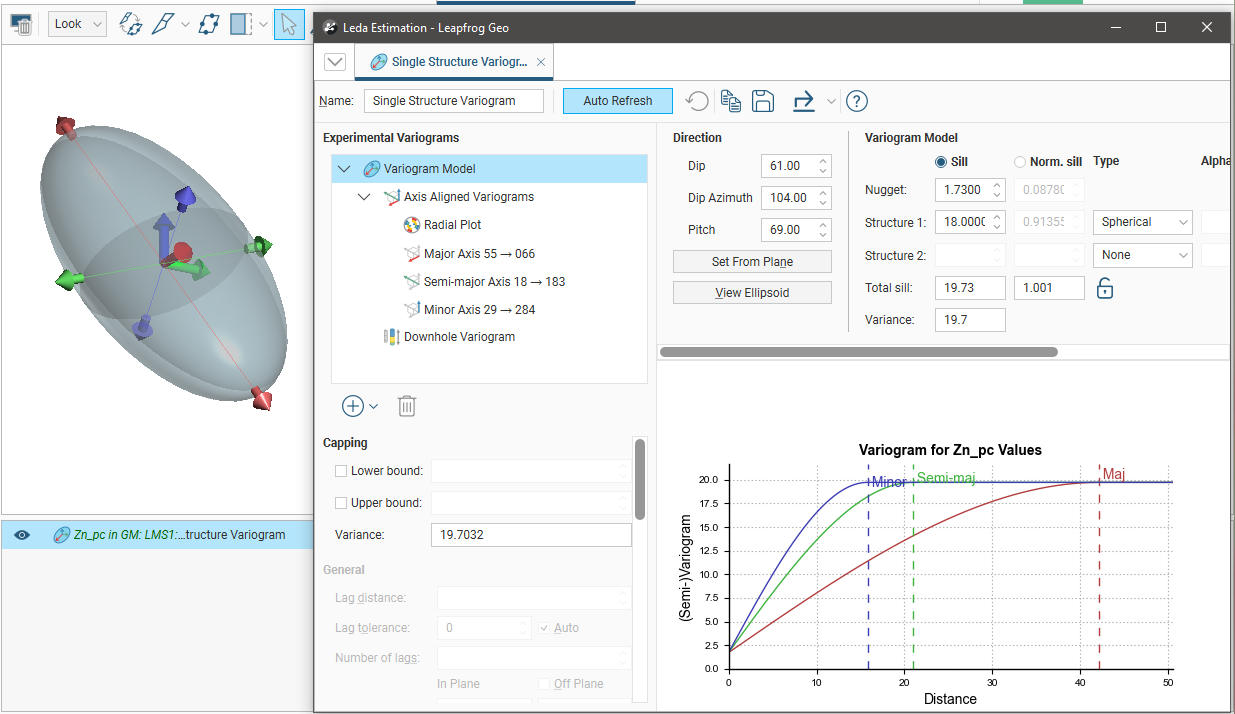Enable the Upper bound capping checkbox
1235x714 pixels.
pos(341,503)
